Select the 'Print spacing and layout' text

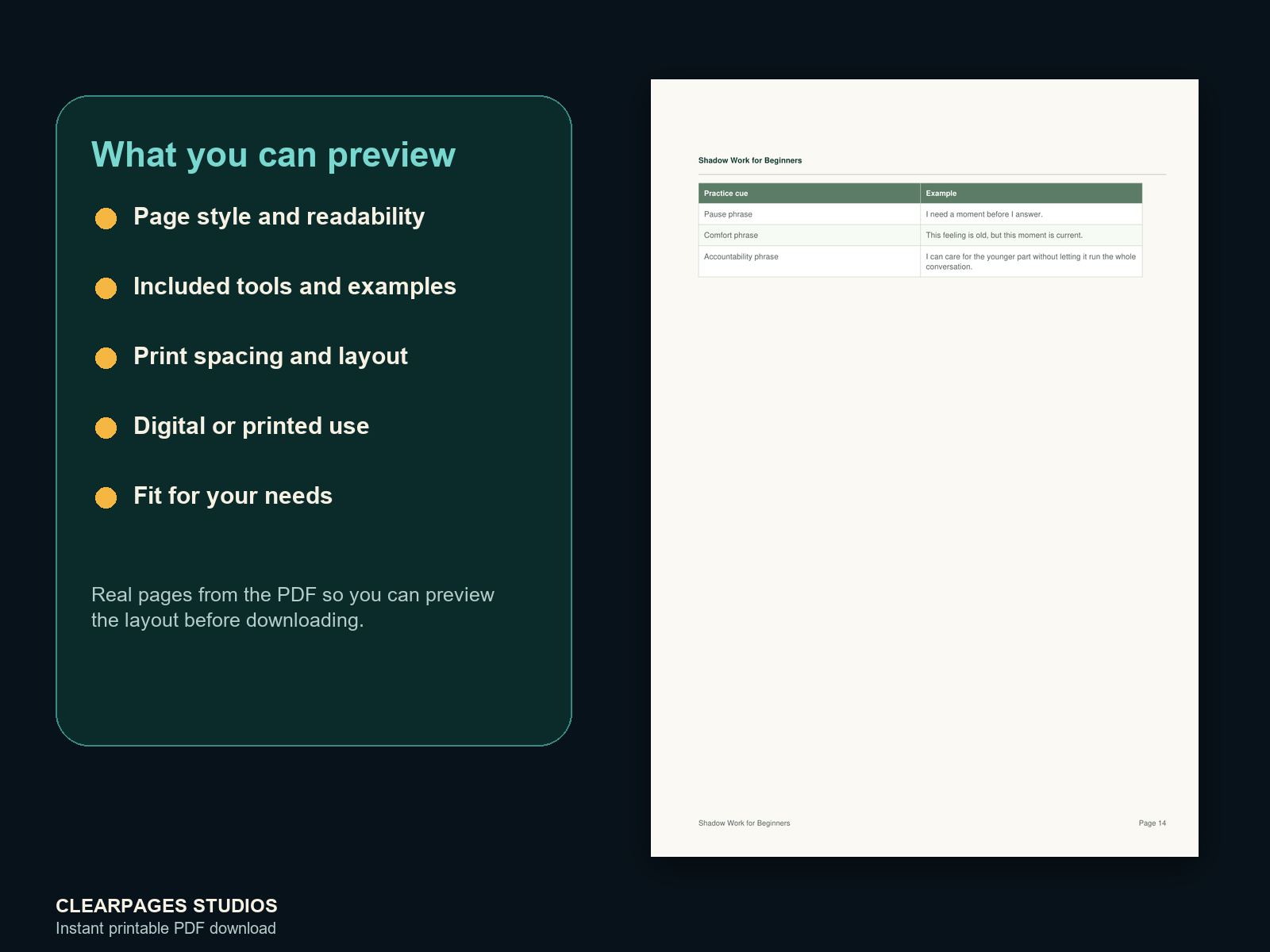click(x=270, y=356)
